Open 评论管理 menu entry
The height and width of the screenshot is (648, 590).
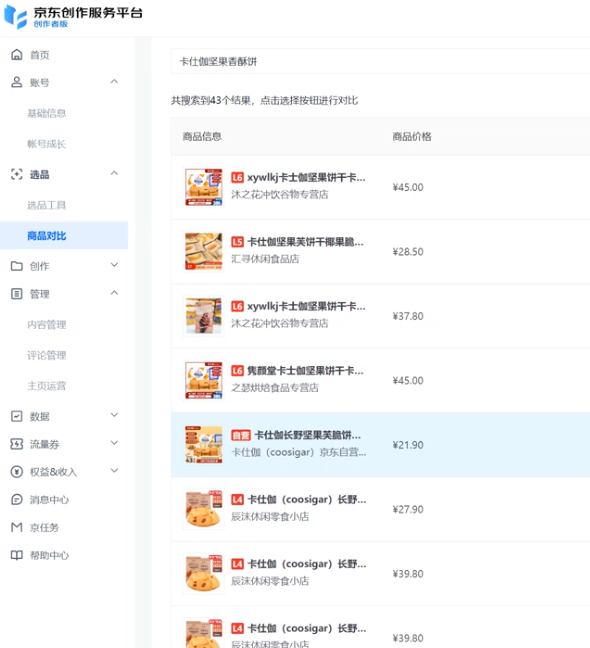click(47, 355)
